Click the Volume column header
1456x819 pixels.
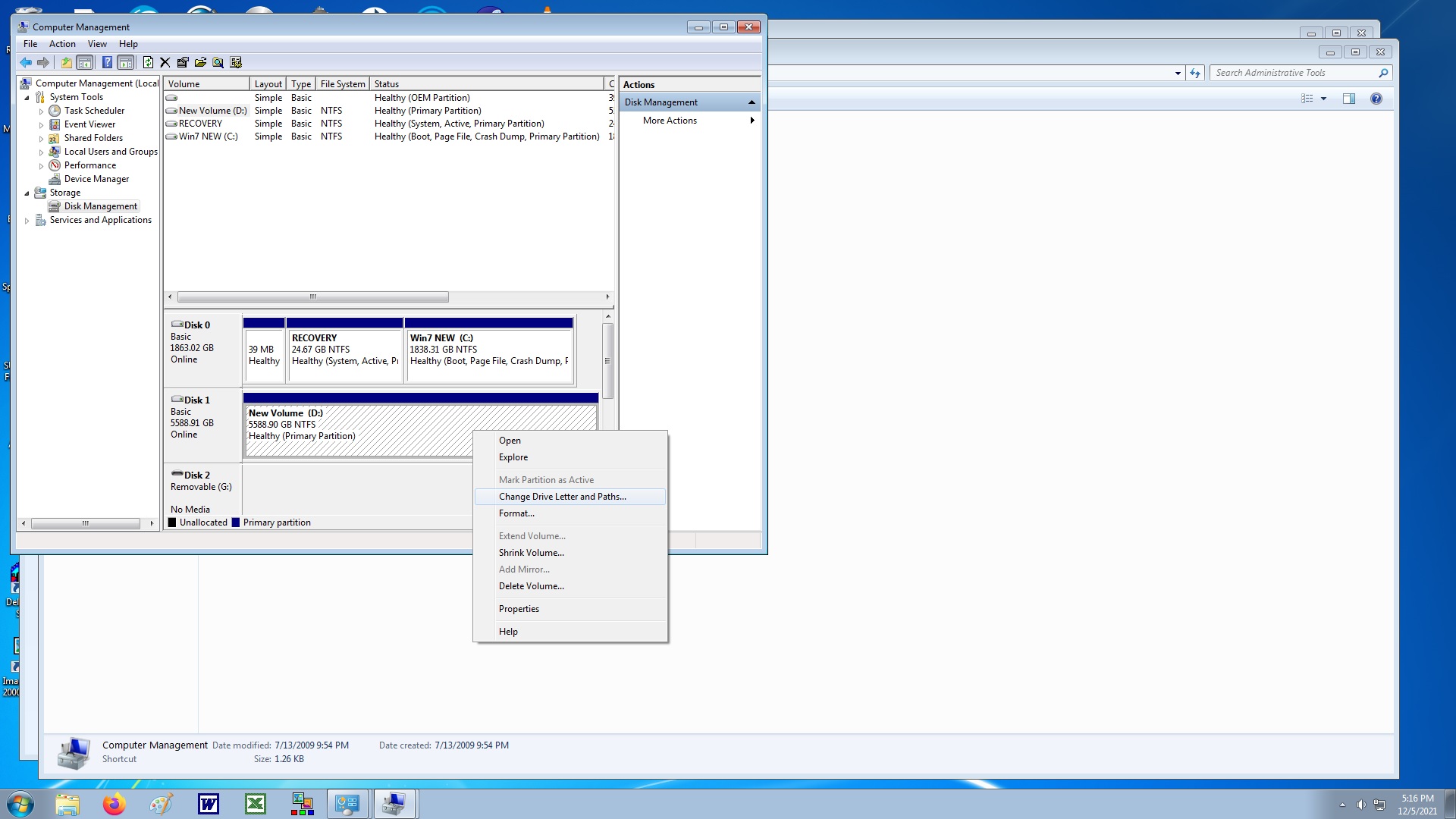coord(206,84)
